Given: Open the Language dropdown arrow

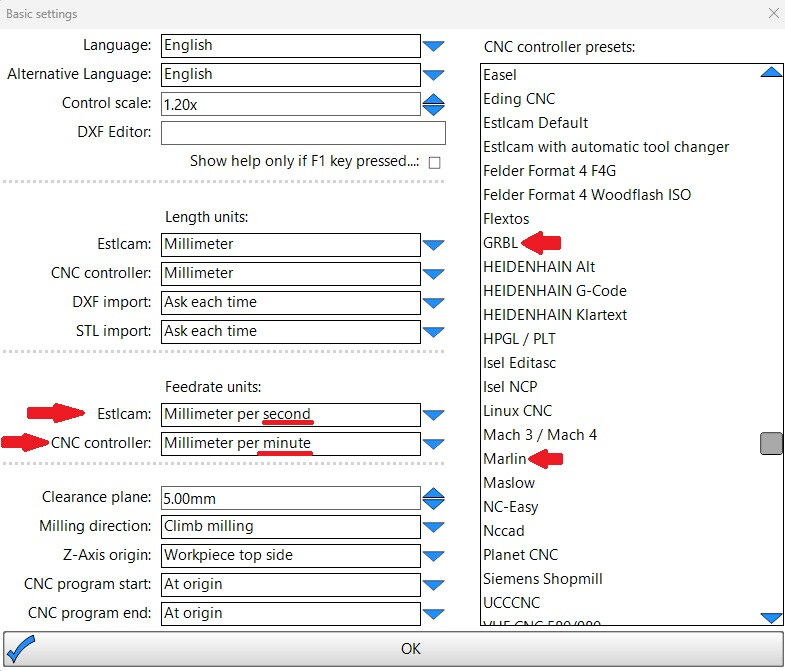Looking at the screenshot, I should pyautogui.click(x=433, y=46).
